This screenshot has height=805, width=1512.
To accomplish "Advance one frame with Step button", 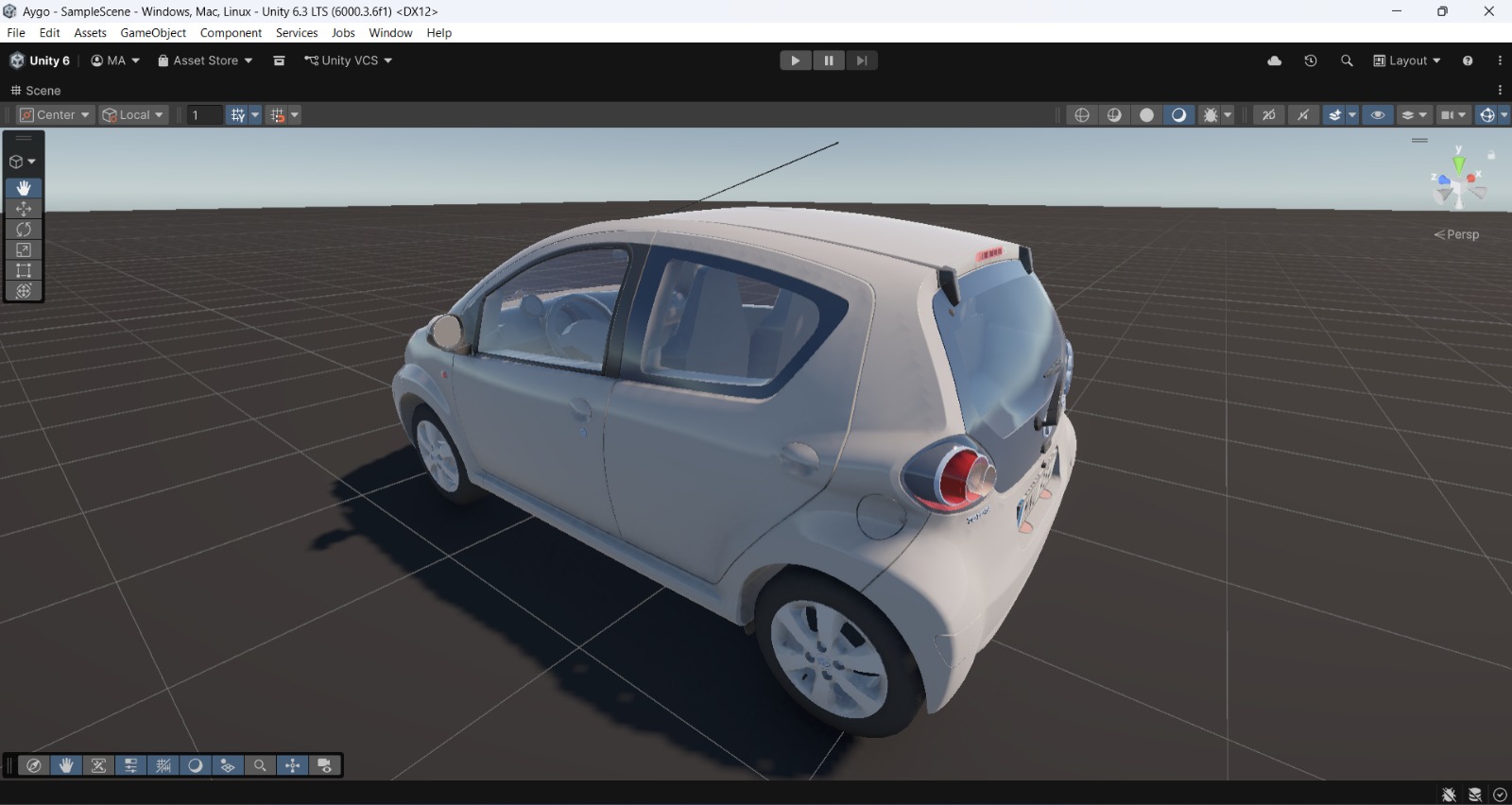I will pyautogui.click(x=862, y=60).
